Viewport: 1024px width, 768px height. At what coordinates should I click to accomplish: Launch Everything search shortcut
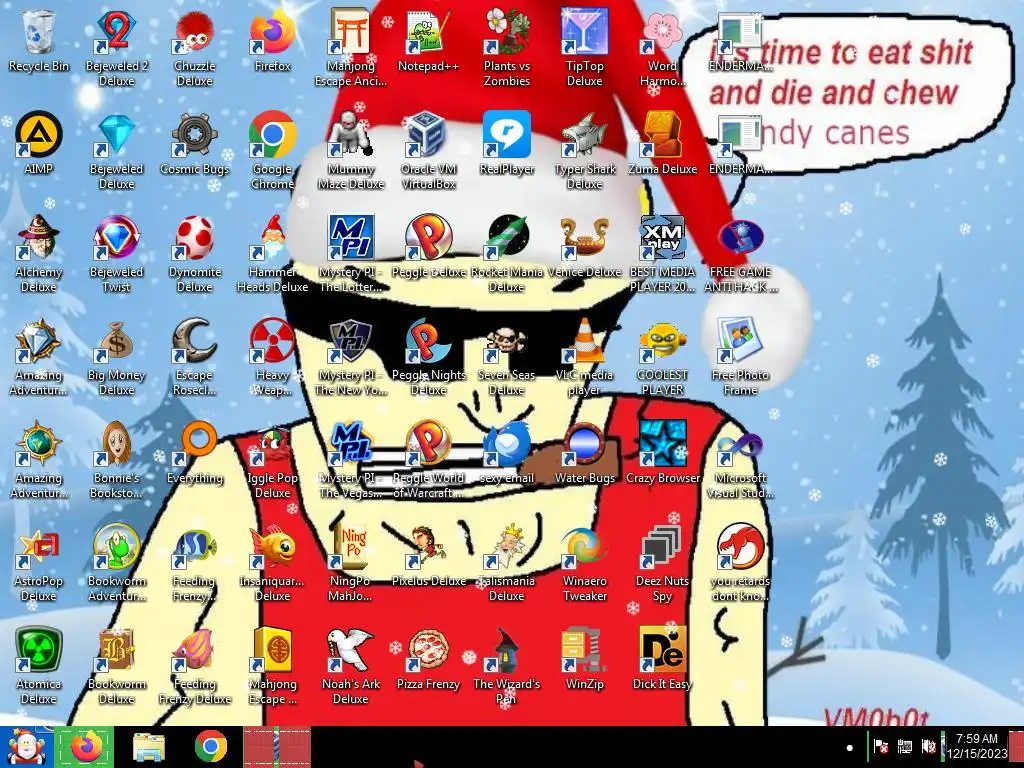click(195, 453)
